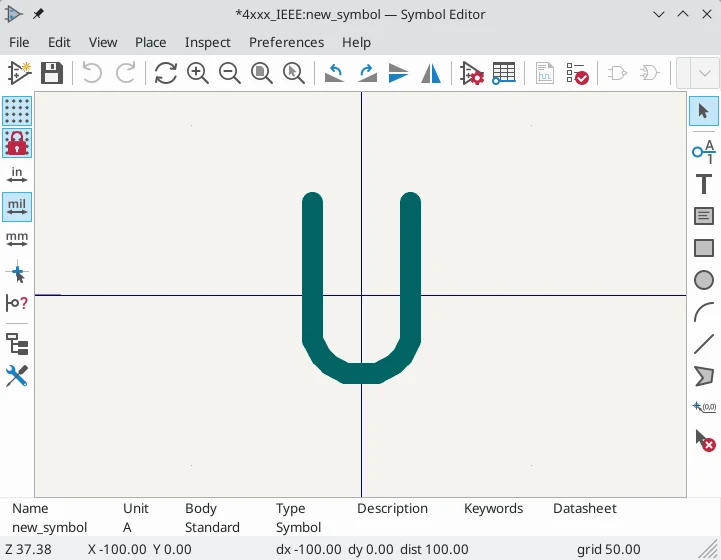
Task: Toggle grid display visibility
Action: (17, 111)
